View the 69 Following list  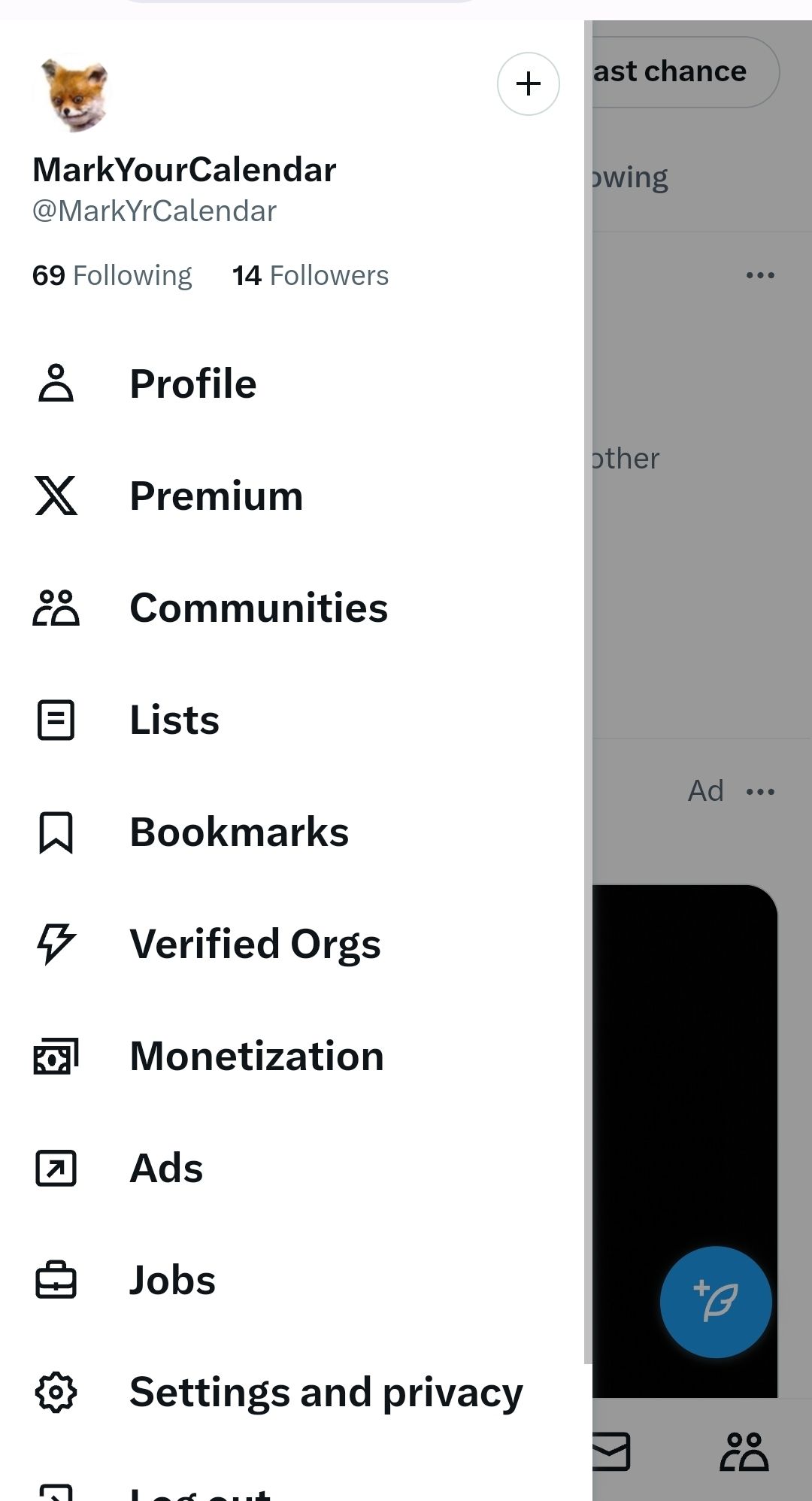[x=112, y=275]
